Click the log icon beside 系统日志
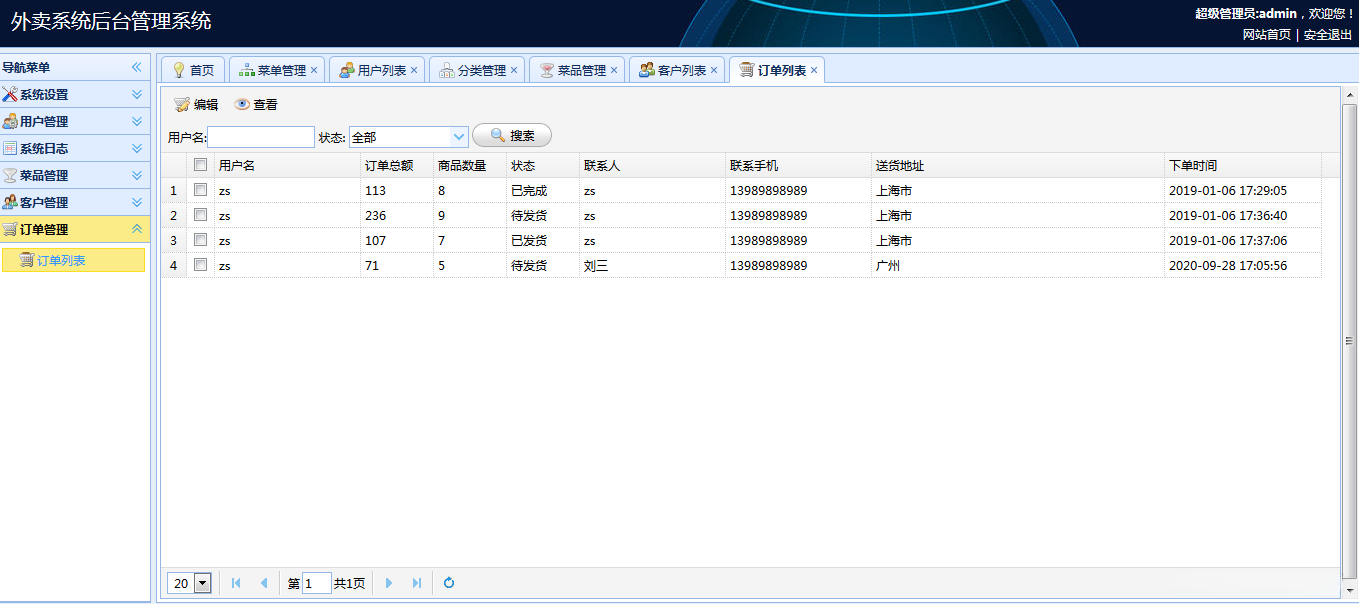The height and width of the screenshot is (604, 1359). pyautogui.click(x=10, y=148)
